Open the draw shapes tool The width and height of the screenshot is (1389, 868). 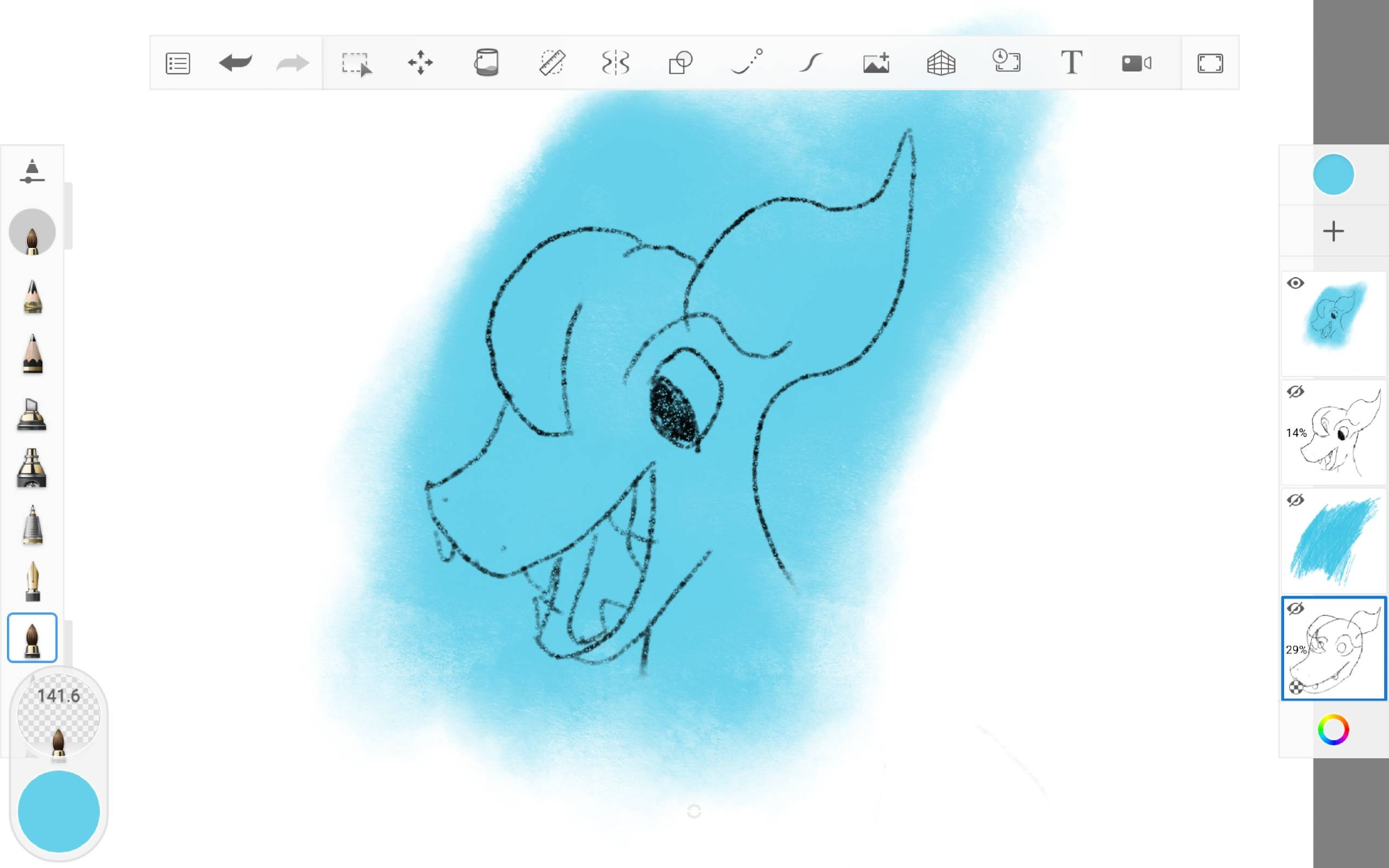click(x=681, y=63)
